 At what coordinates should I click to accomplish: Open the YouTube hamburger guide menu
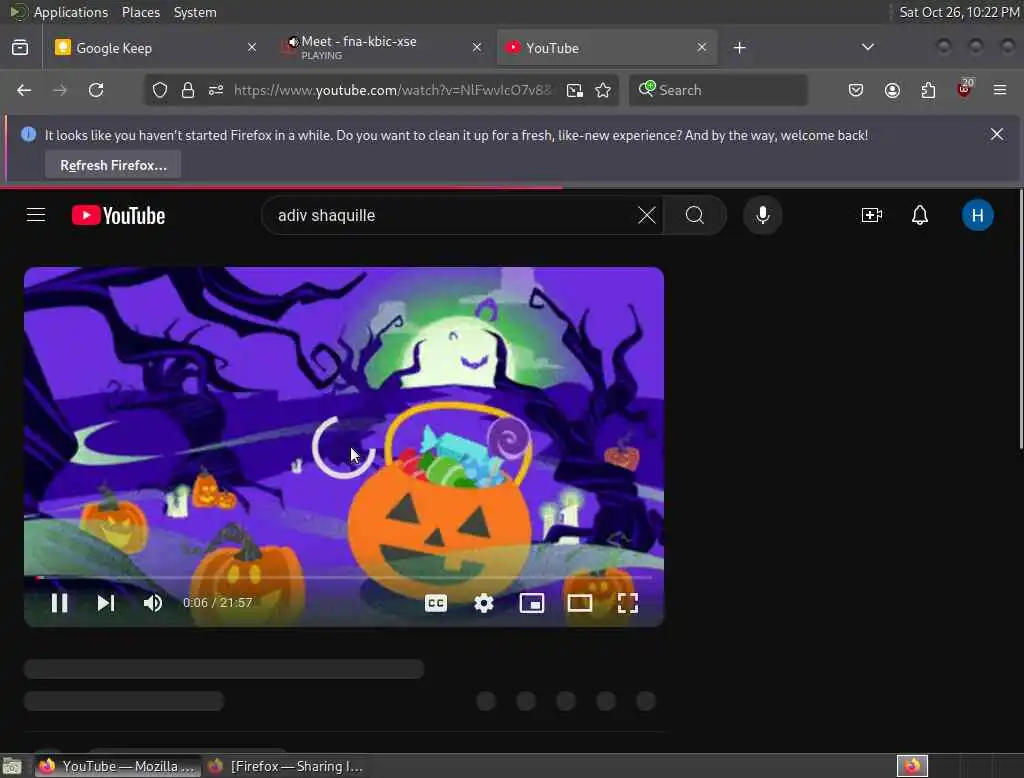point(36,215)
